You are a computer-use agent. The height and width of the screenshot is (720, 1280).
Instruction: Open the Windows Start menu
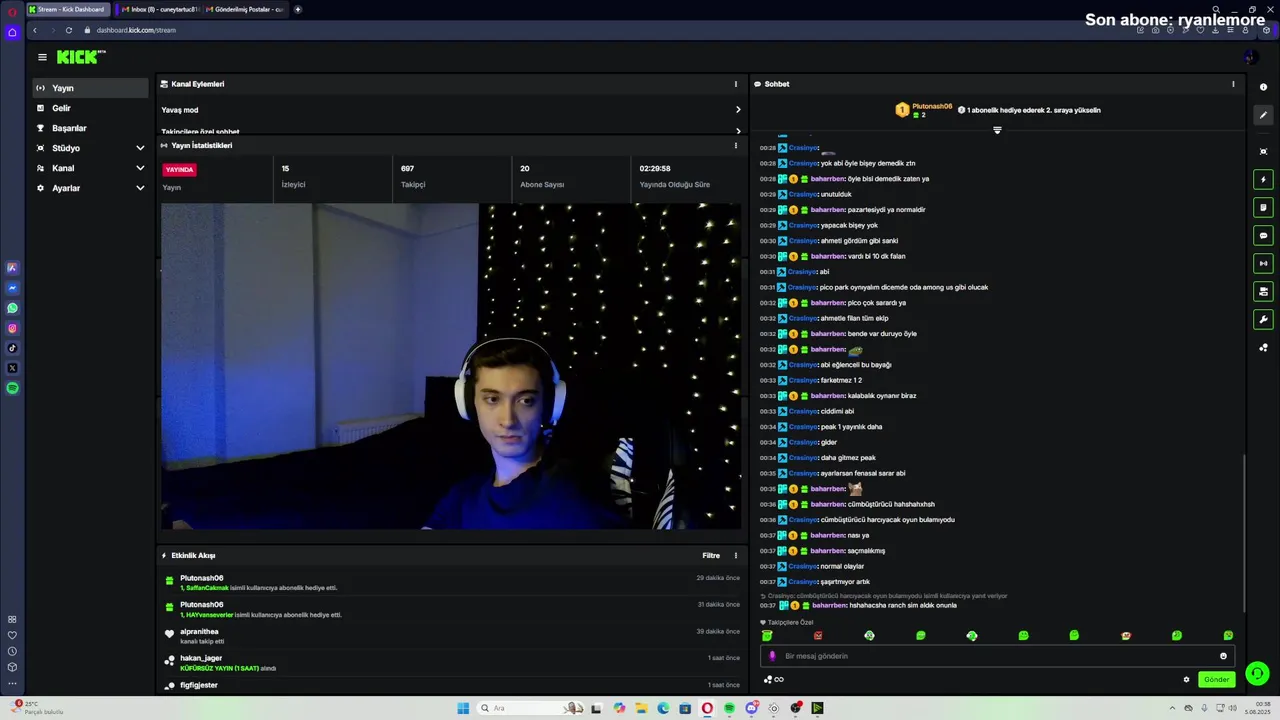(463, 708)
